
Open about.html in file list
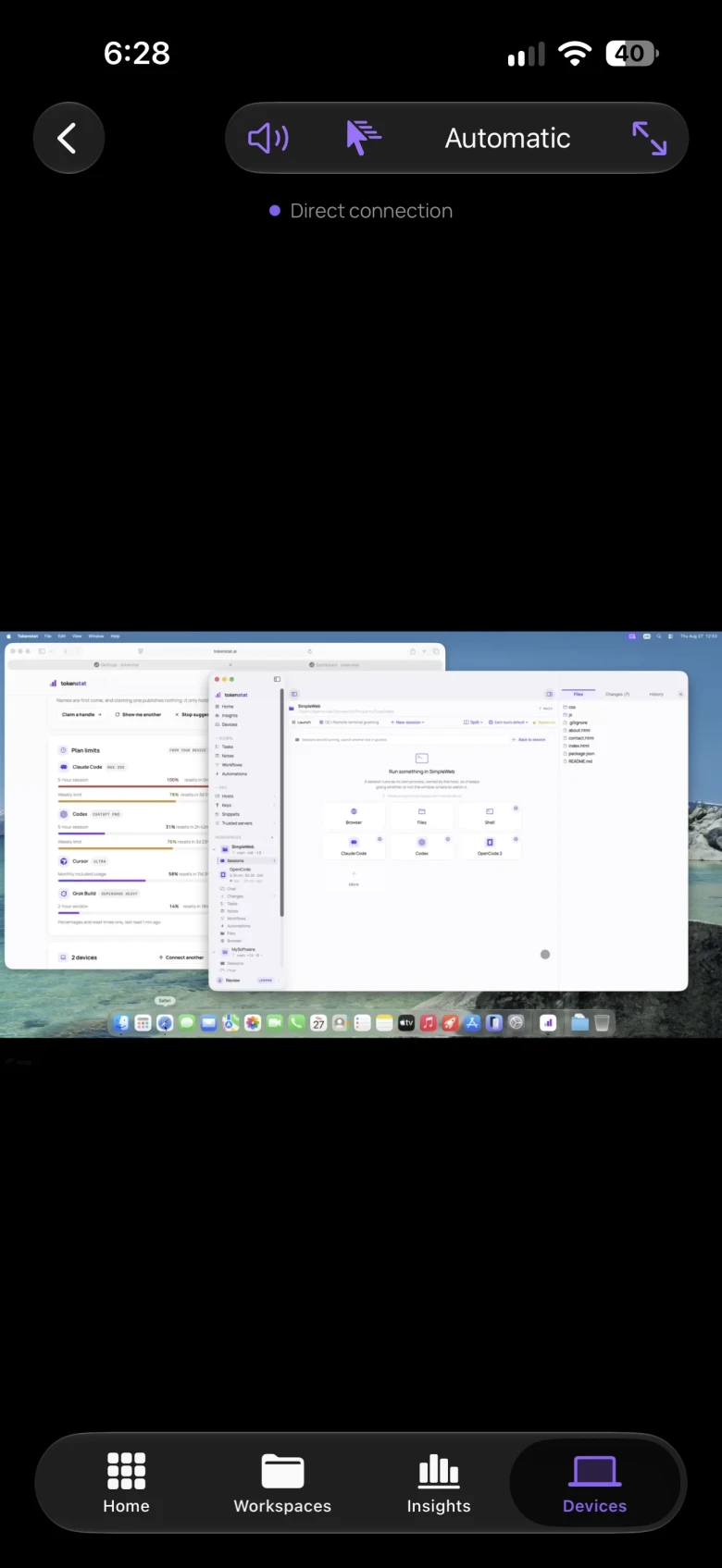578,731
